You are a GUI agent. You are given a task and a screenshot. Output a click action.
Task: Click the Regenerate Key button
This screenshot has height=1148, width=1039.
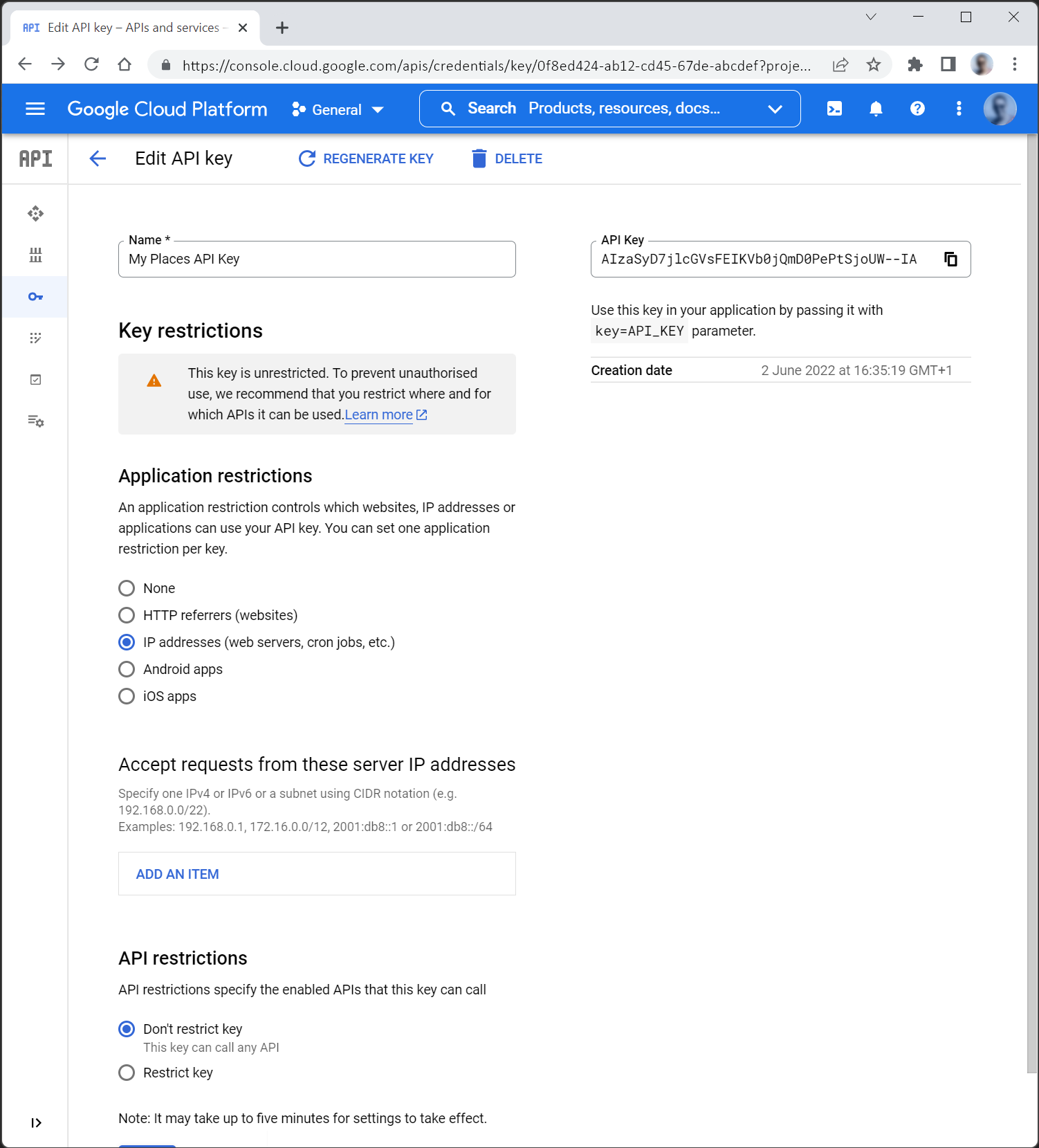tap(366, 158)
